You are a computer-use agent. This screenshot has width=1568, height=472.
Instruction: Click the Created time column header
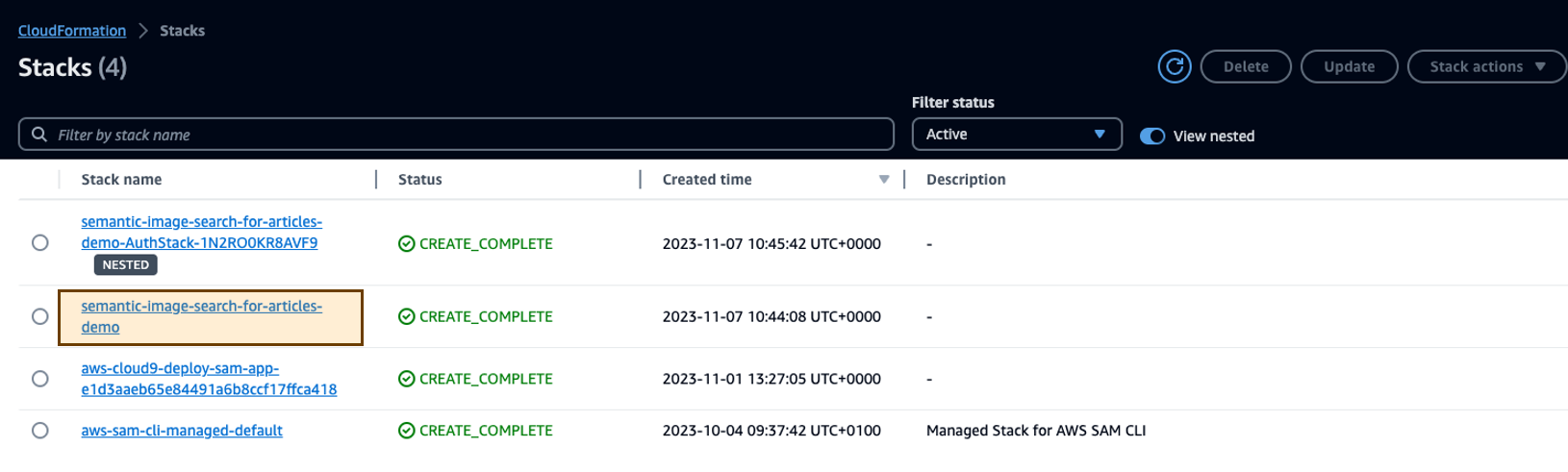pos(707,180)
